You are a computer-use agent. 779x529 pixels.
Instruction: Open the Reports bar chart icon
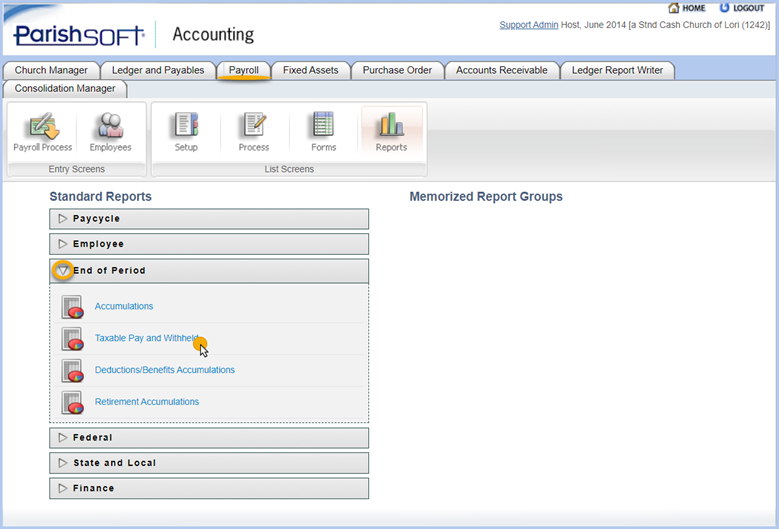[391, 124]
